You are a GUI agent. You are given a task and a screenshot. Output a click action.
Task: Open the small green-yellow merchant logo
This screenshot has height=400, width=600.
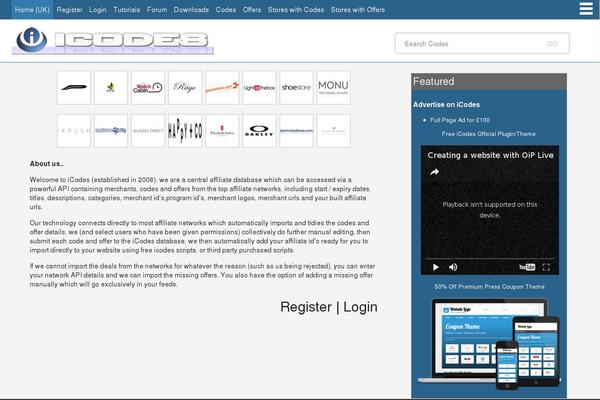tap(111, 88)
